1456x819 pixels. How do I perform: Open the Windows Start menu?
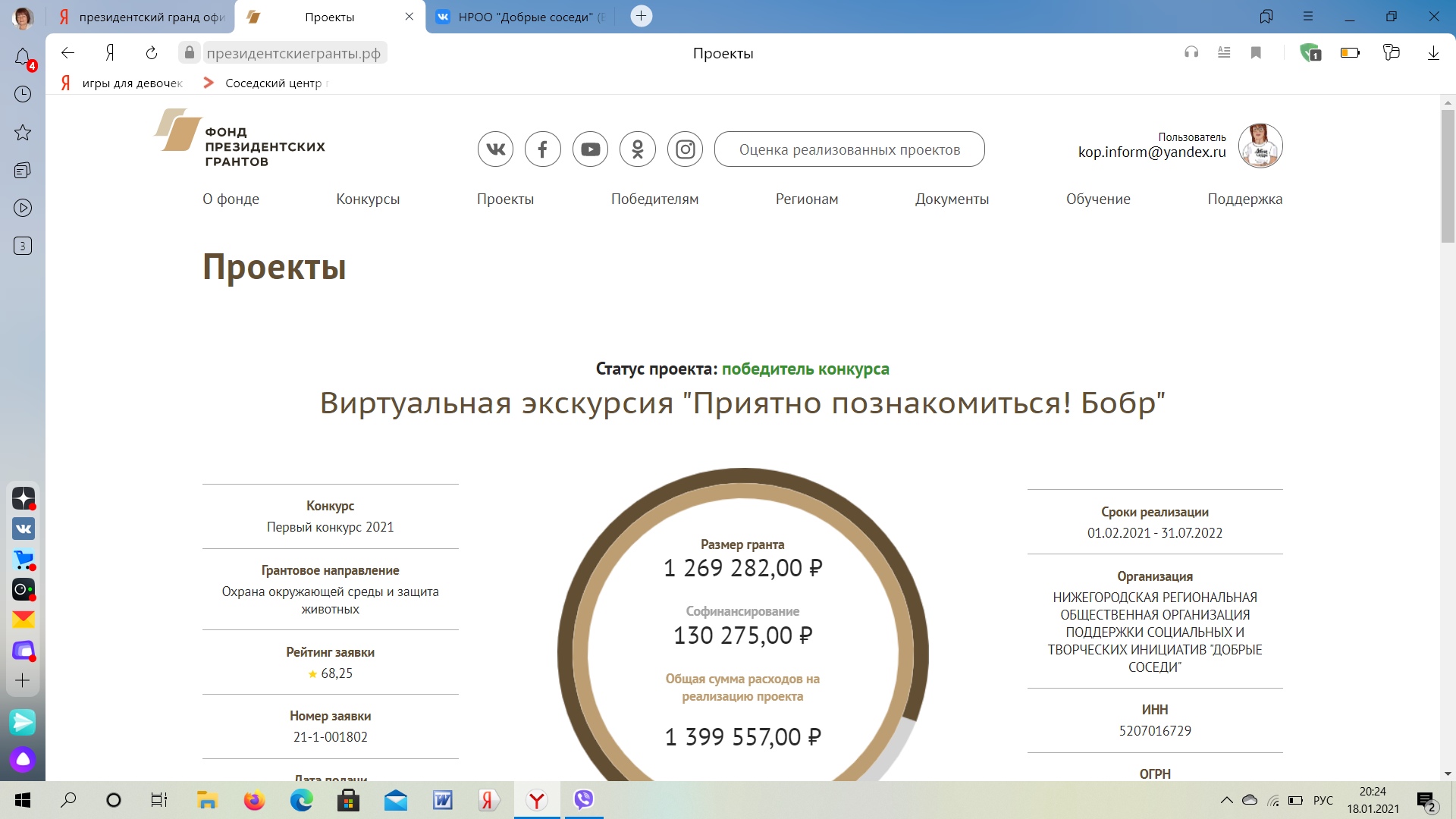pos(23,800)
